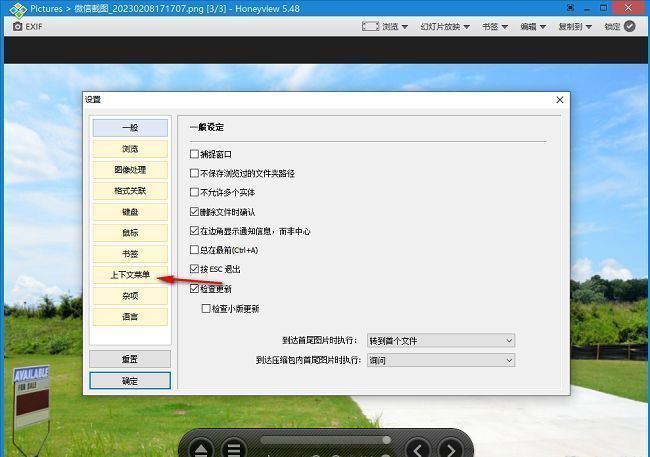Switch to 图像处理 settings category

[130, 170]
